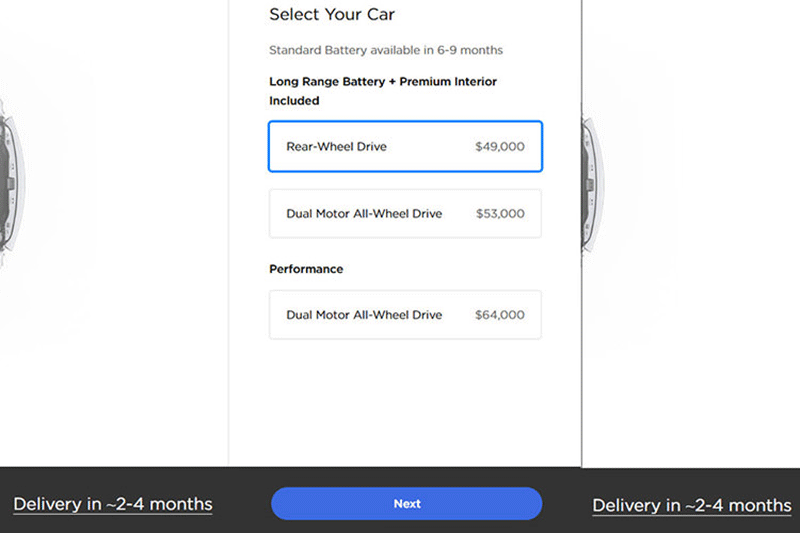Open the left Delivery in ~2-4 months link
This screenshot has height=533, width=800.
[113, 504]
